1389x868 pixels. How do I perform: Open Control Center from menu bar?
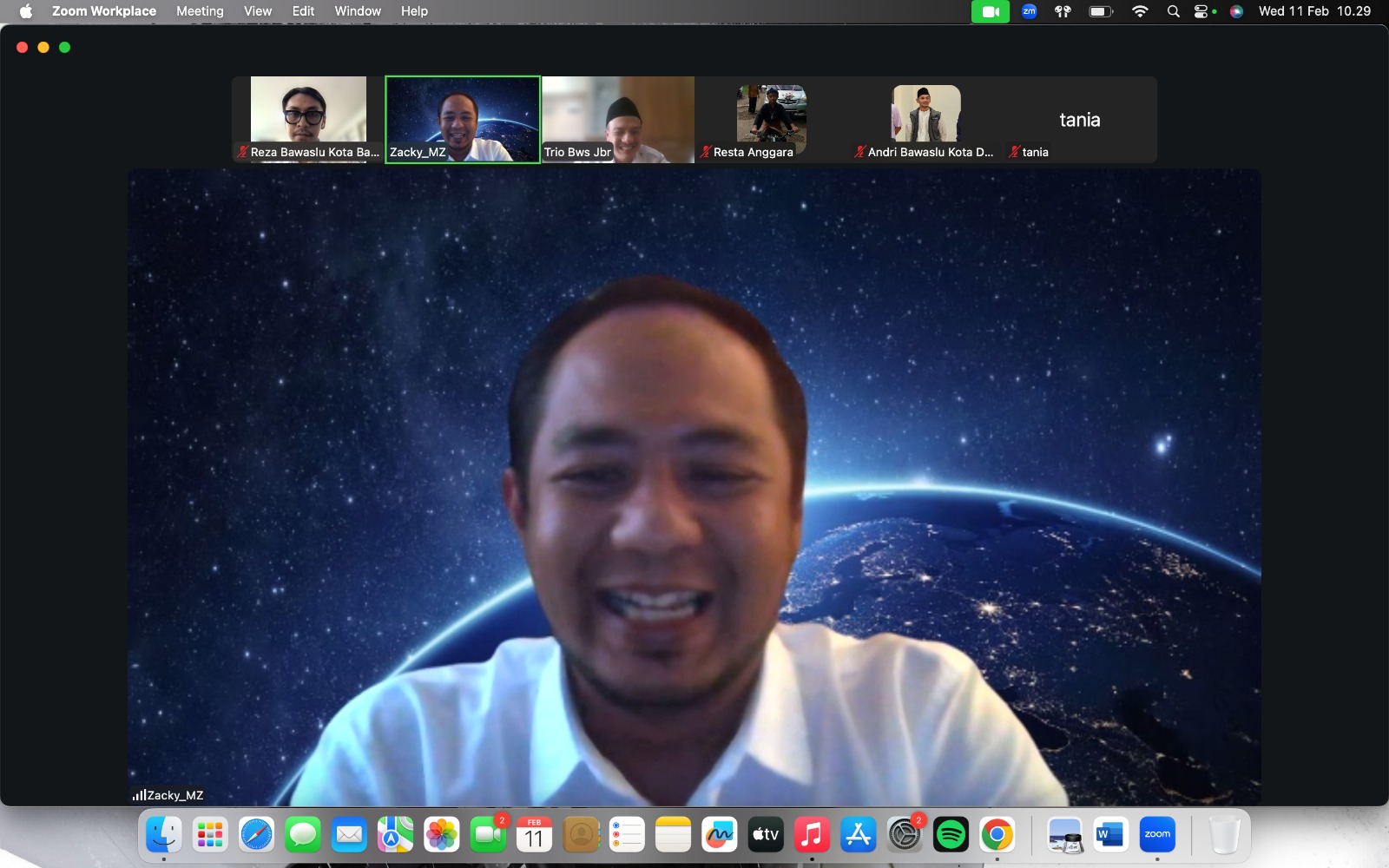(1203, 11)
